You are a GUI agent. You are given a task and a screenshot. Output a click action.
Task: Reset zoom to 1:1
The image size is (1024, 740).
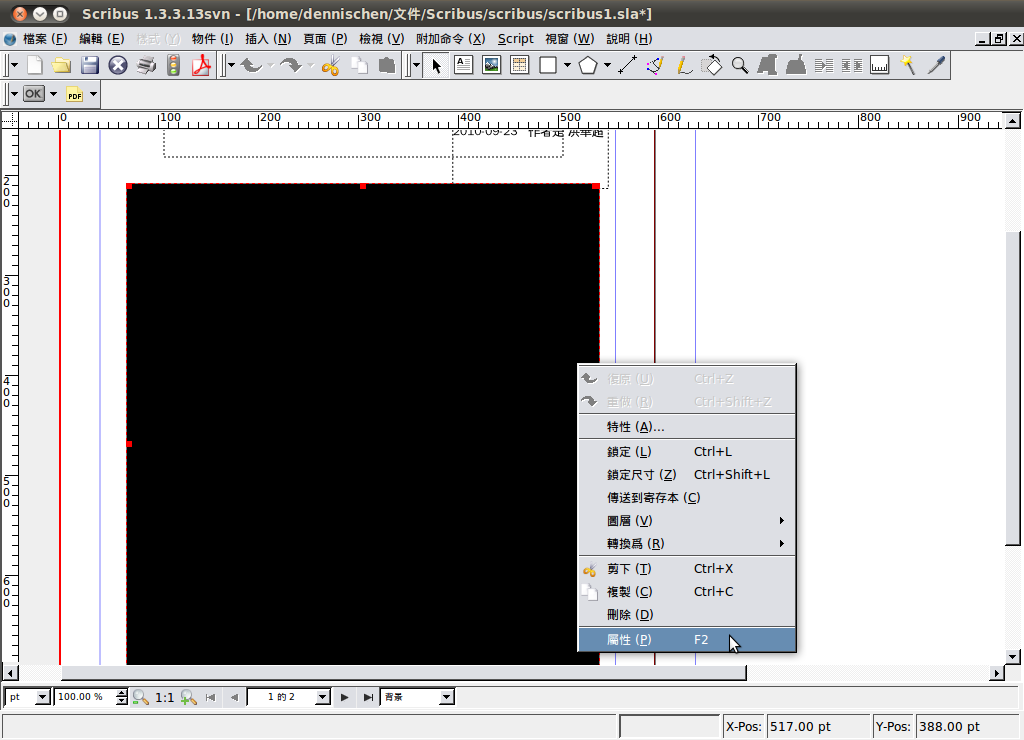[x=165, y=697]
